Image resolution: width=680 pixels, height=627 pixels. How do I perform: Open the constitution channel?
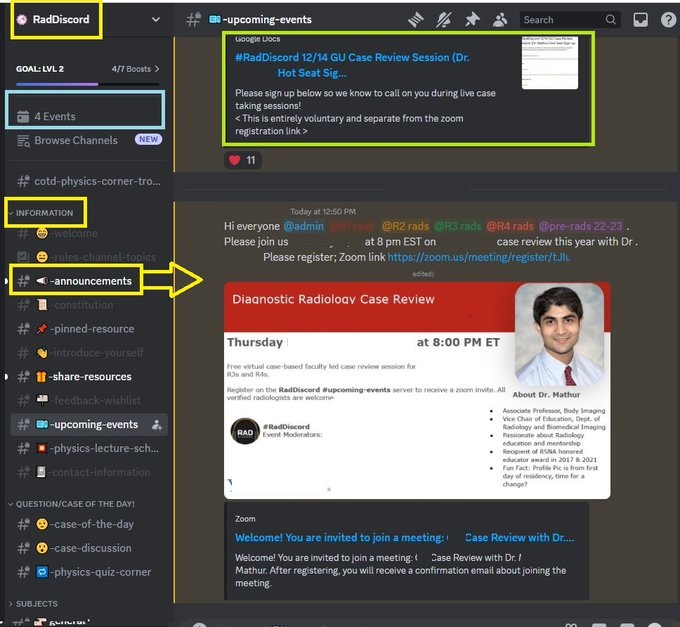coord(89,305)
